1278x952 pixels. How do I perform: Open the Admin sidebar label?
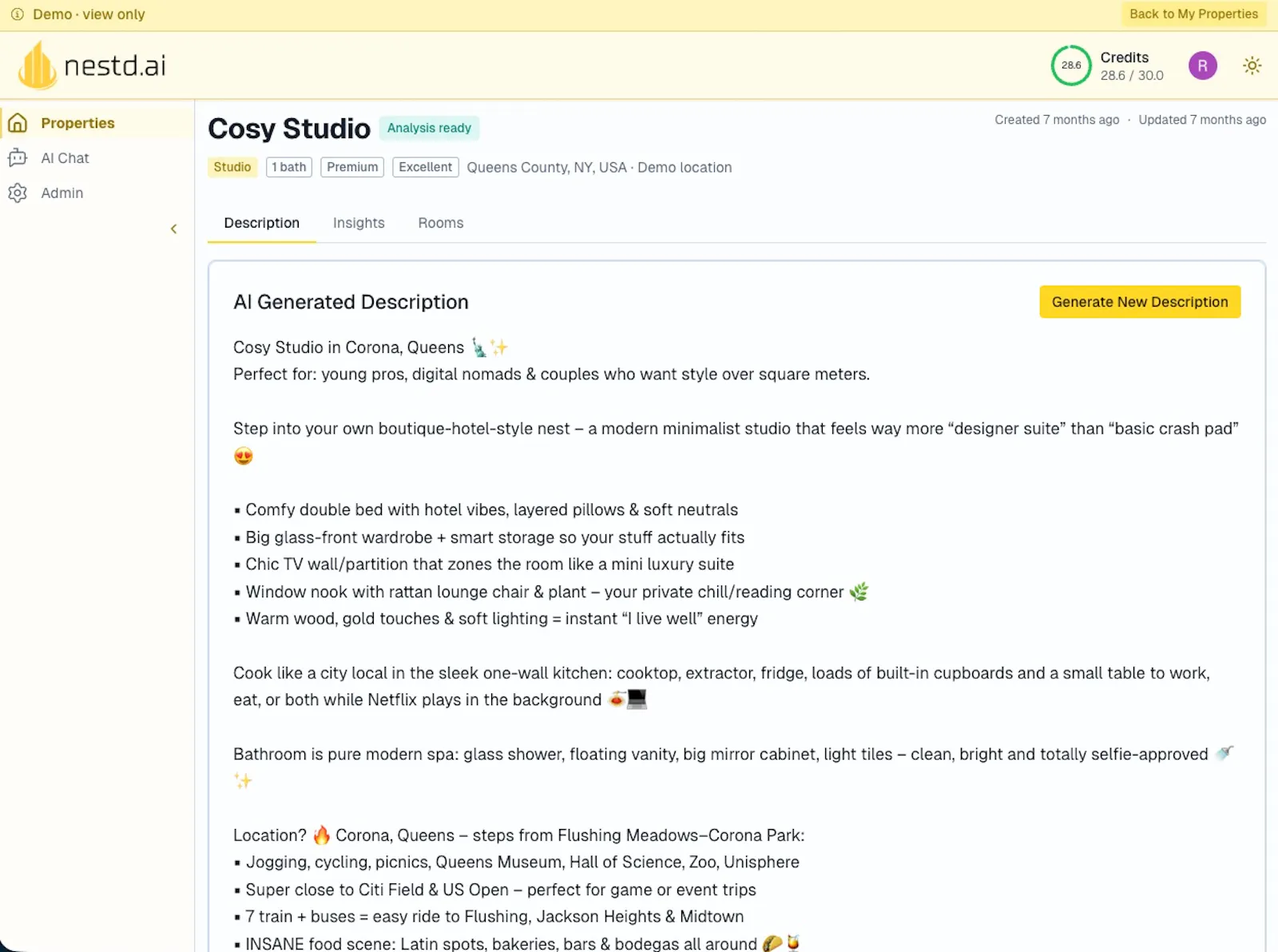pyautogui.click(x=62, y=193)
